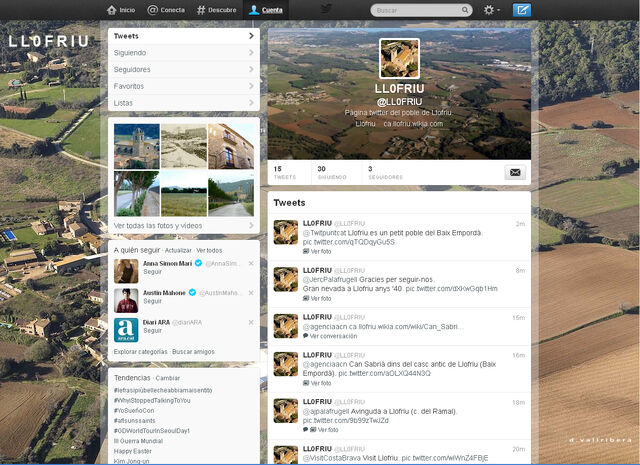This screenshot has height=465, width=640.
Task: Open the Diari ARA logo avatar
Action: click(x=126, y=330)
